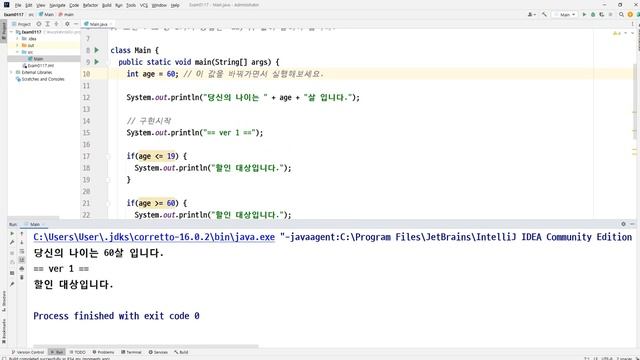Open IDE updates orange notification icon
The height and width of the screenshot is (360, 640).
coord(630,14)
